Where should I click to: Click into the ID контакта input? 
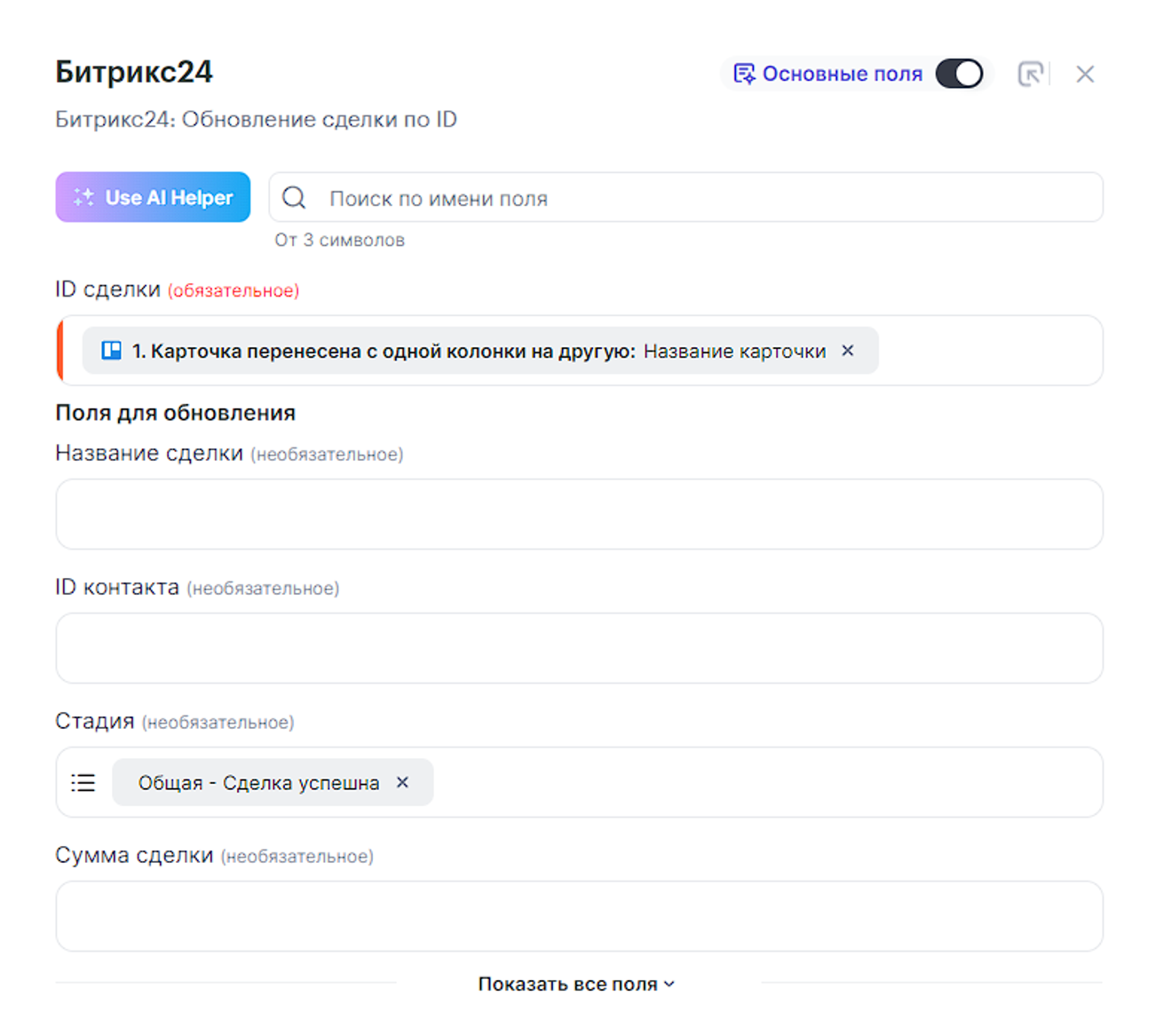pos(579,648)
